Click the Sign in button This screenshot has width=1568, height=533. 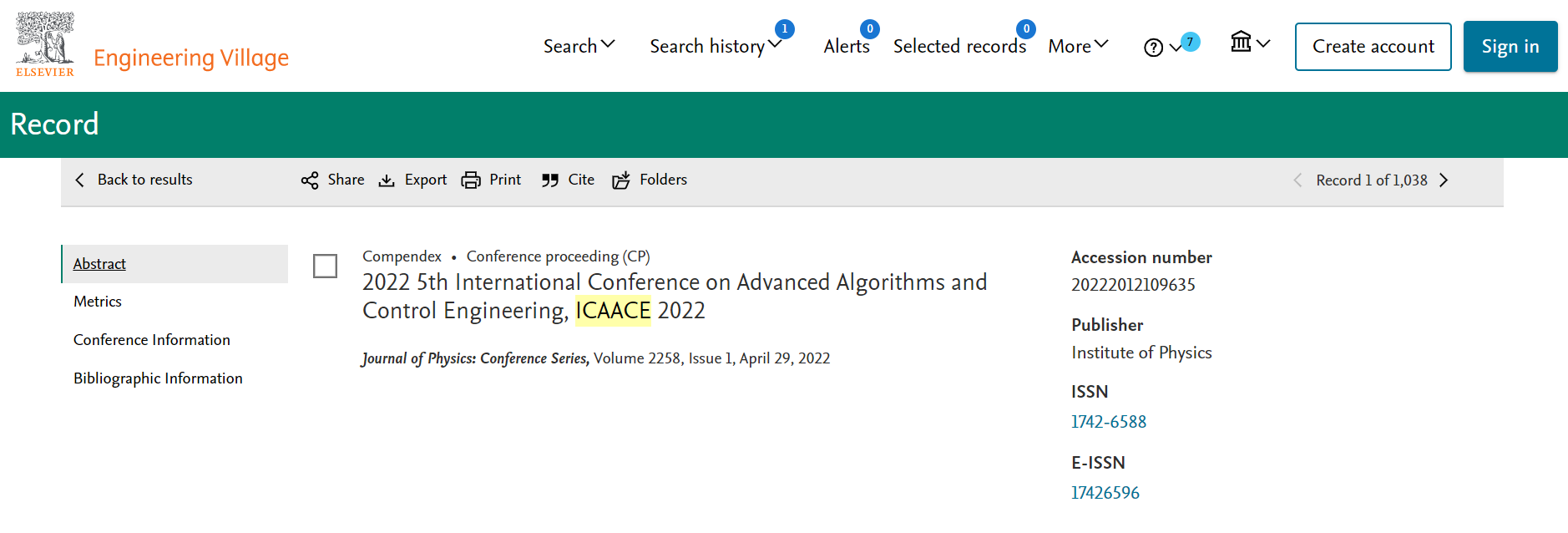pos(1510,47)
